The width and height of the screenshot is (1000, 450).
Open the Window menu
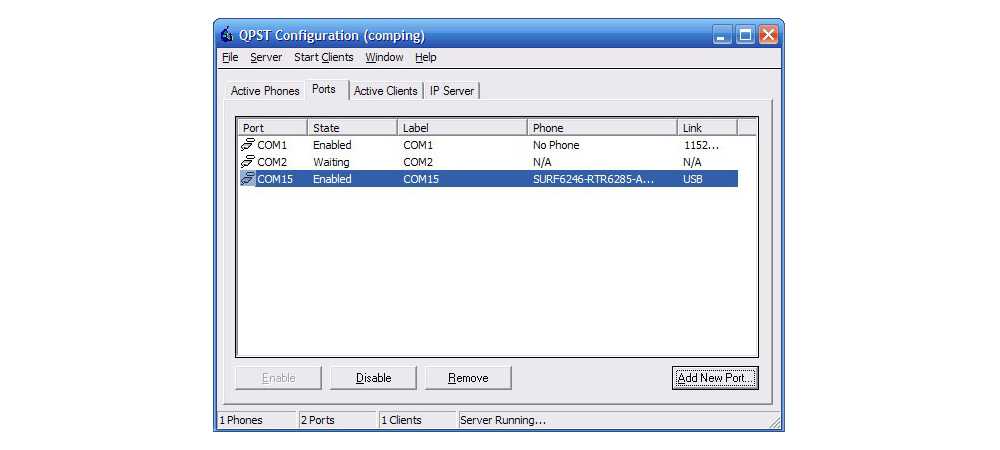point(384,58)
